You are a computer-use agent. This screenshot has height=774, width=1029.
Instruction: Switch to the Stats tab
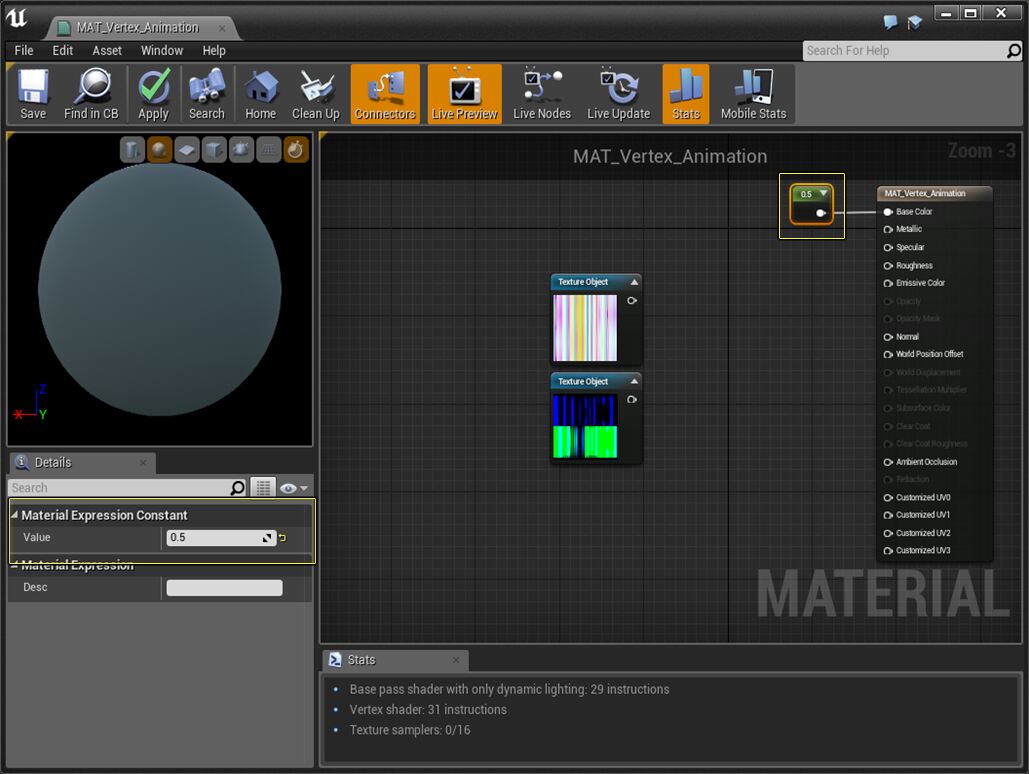[x=394, y=659]
